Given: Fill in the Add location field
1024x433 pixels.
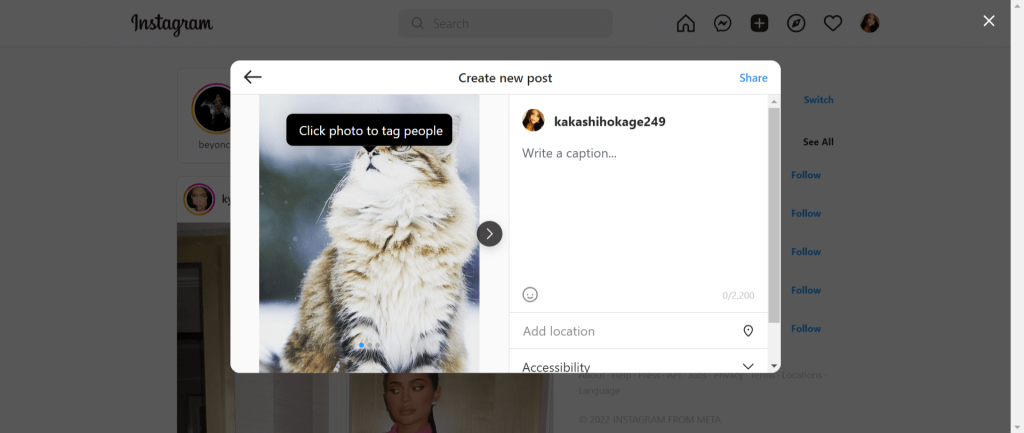Looking at the screenshot, I should pos(638,331).
